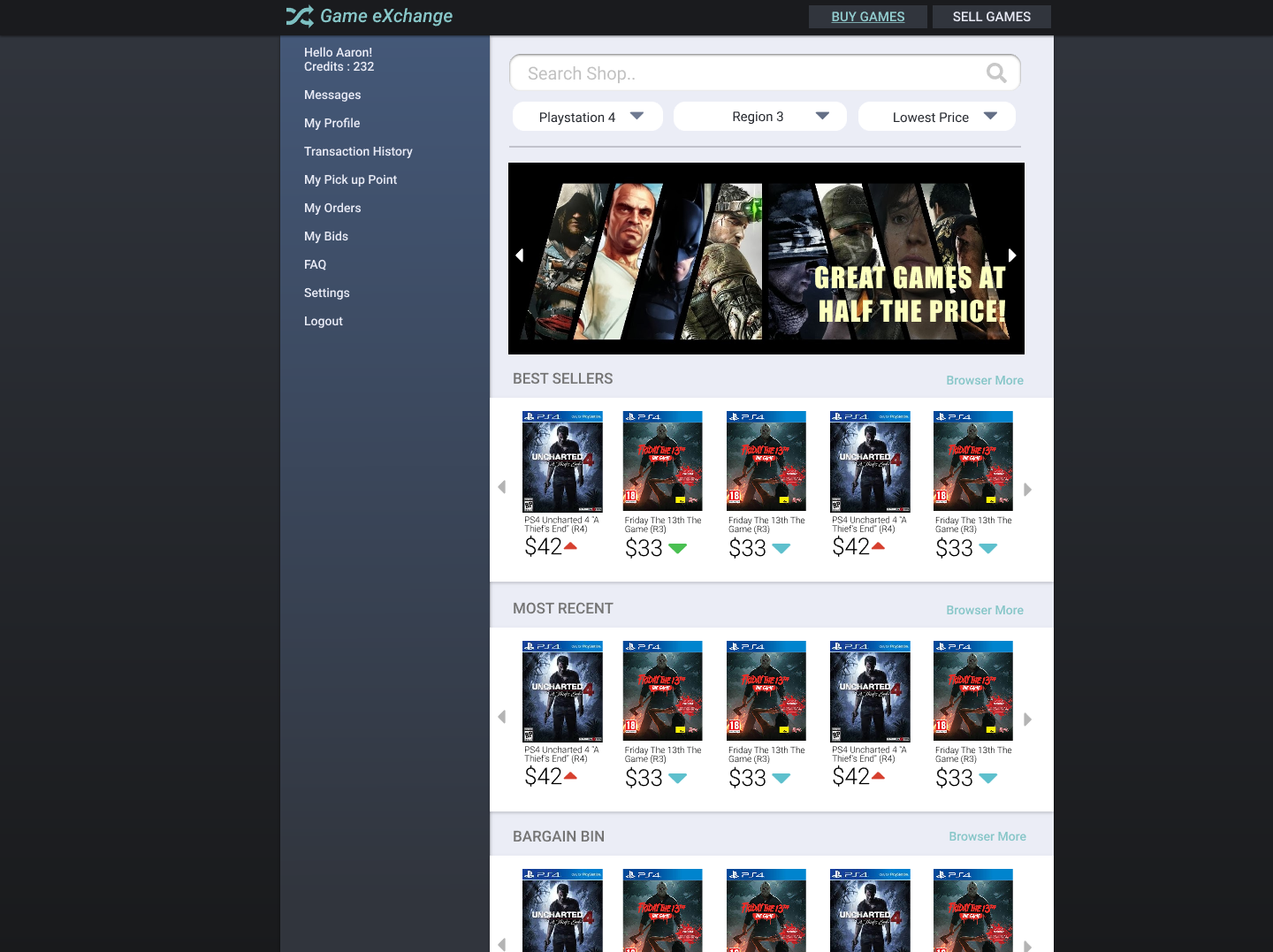The width and height of the screenshot is (1273, 952).
Task: Show next Best Sellers items arrow
Action: pos(1027,489)
